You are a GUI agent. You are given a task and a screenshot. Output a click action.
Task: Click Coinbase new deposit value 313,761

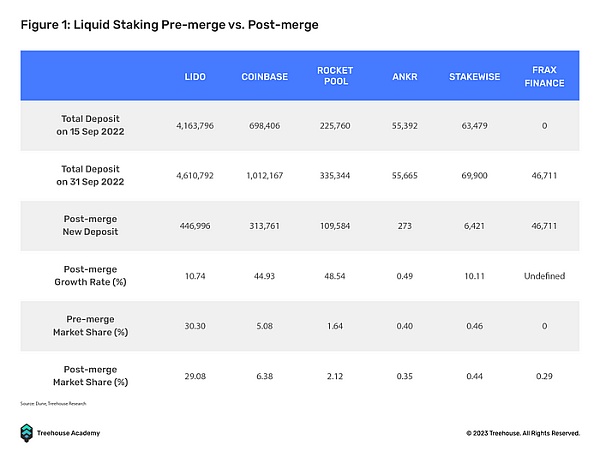coord(264,226)
